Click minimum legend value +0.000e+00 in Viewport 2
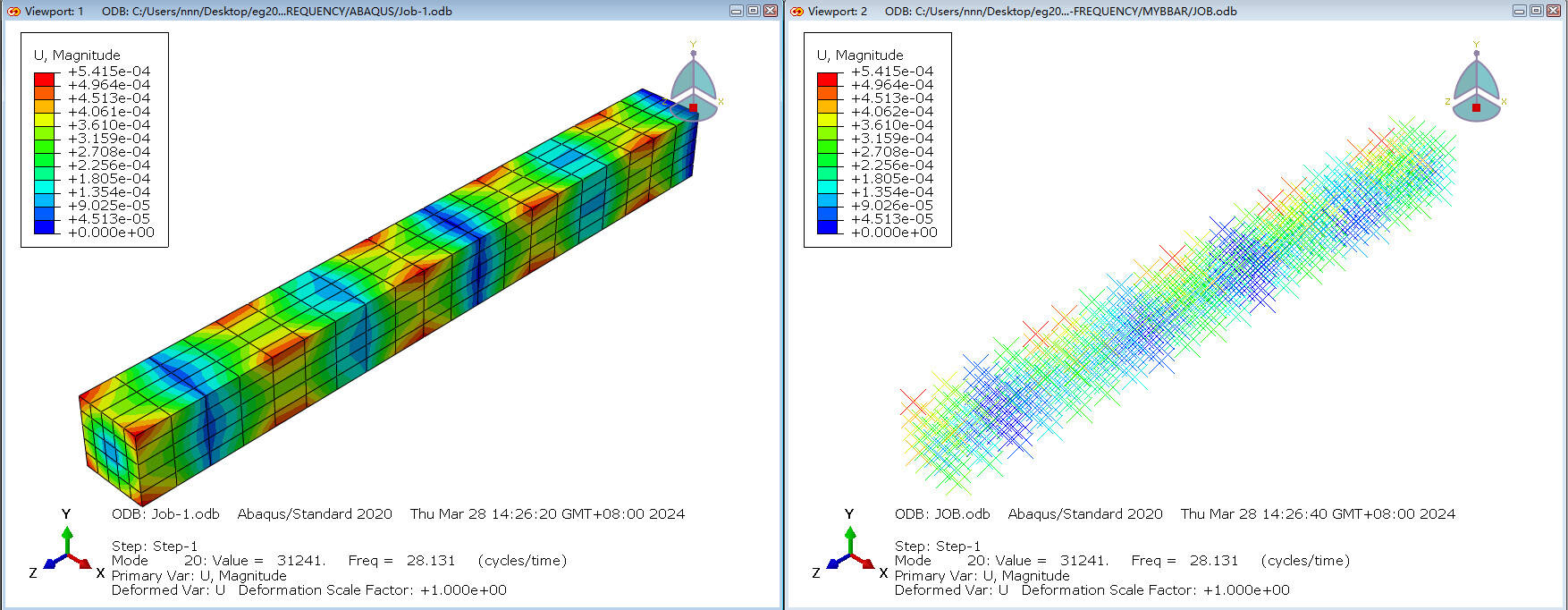 tap(894, 233)
